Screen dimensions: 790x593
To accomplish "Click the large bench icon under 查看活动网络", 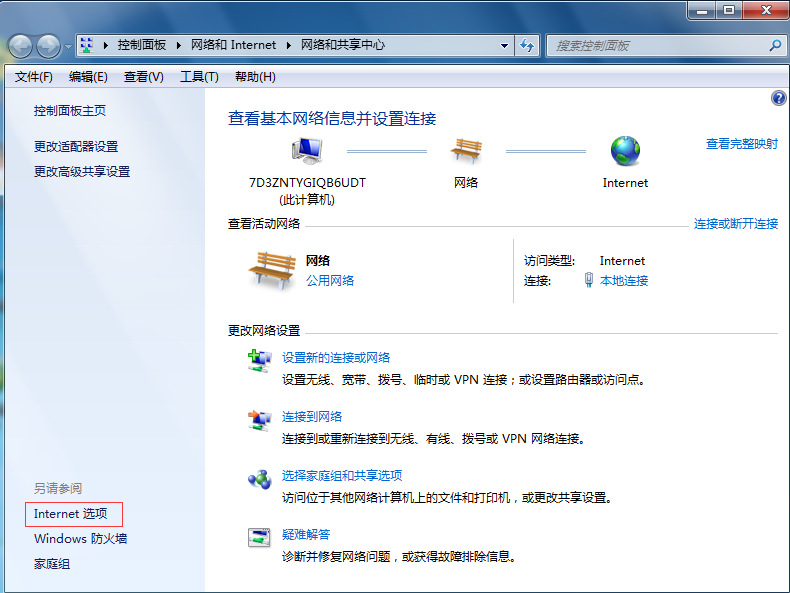I will point(271,270).
